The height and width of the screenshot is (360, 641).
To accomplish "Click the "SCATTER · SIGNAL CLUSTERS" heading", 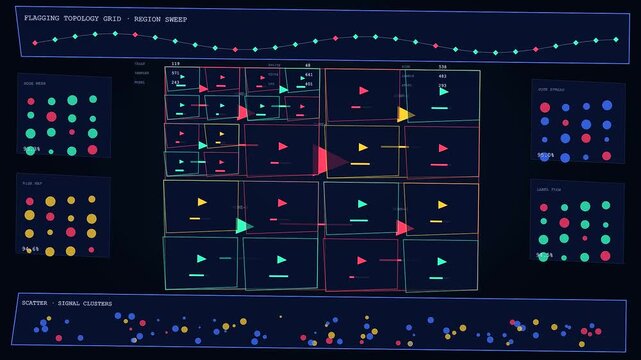I will point(67,303).
